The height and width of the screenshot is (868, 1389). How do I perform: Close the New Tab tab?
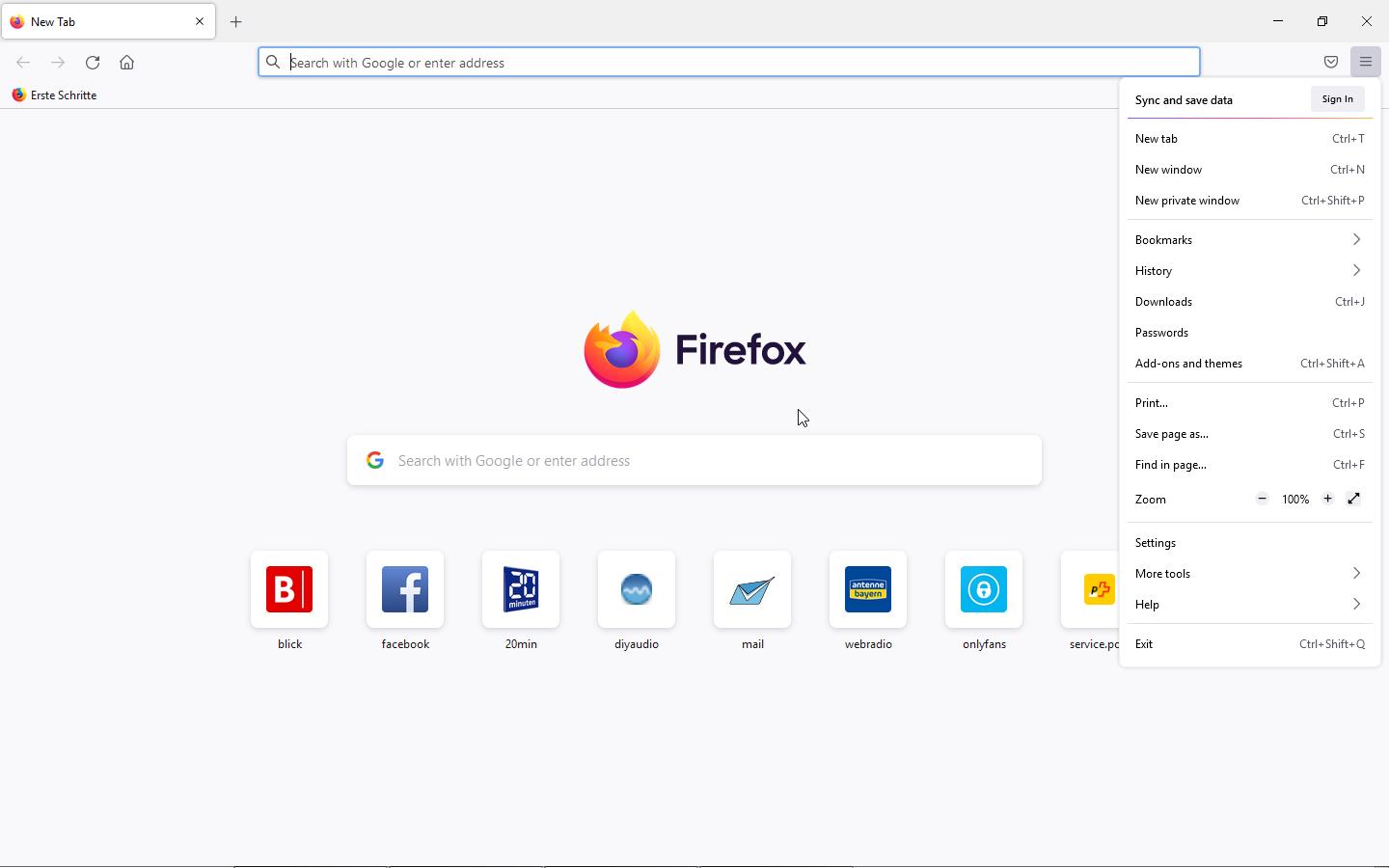(x=200, y=21)
